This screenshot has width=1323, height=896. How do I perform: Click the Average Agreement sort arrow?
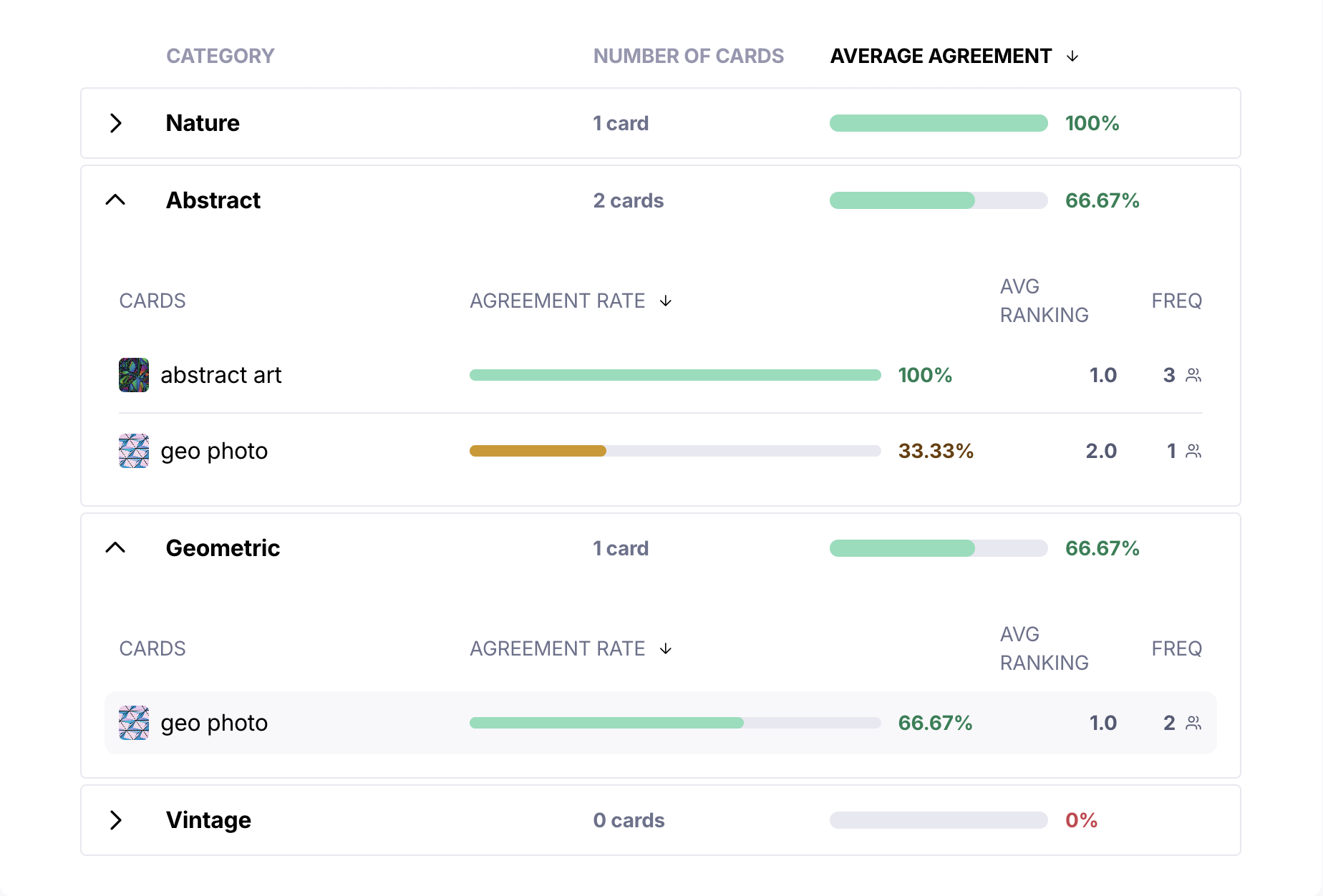[x=1072, y=57]
